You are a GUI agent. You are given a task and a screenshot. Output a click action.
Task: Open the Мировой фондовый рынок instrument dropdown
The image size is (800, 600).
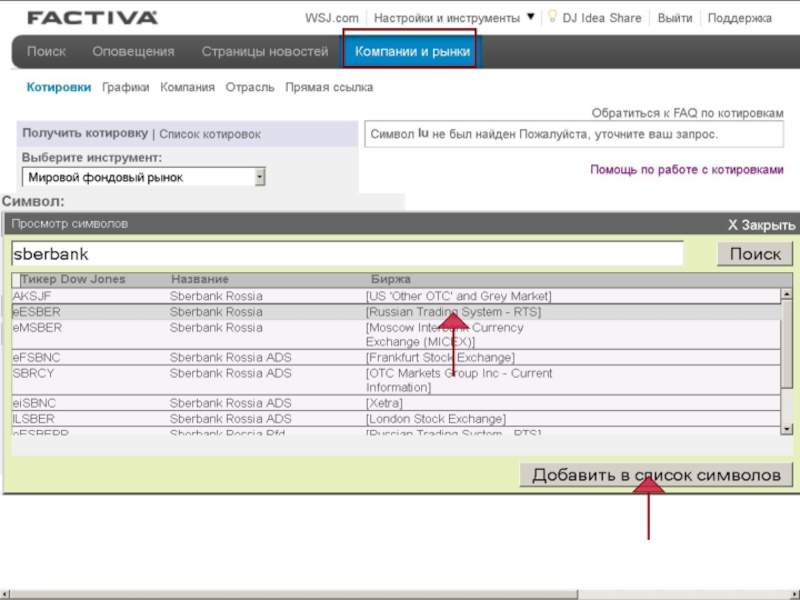pos(260,177)
